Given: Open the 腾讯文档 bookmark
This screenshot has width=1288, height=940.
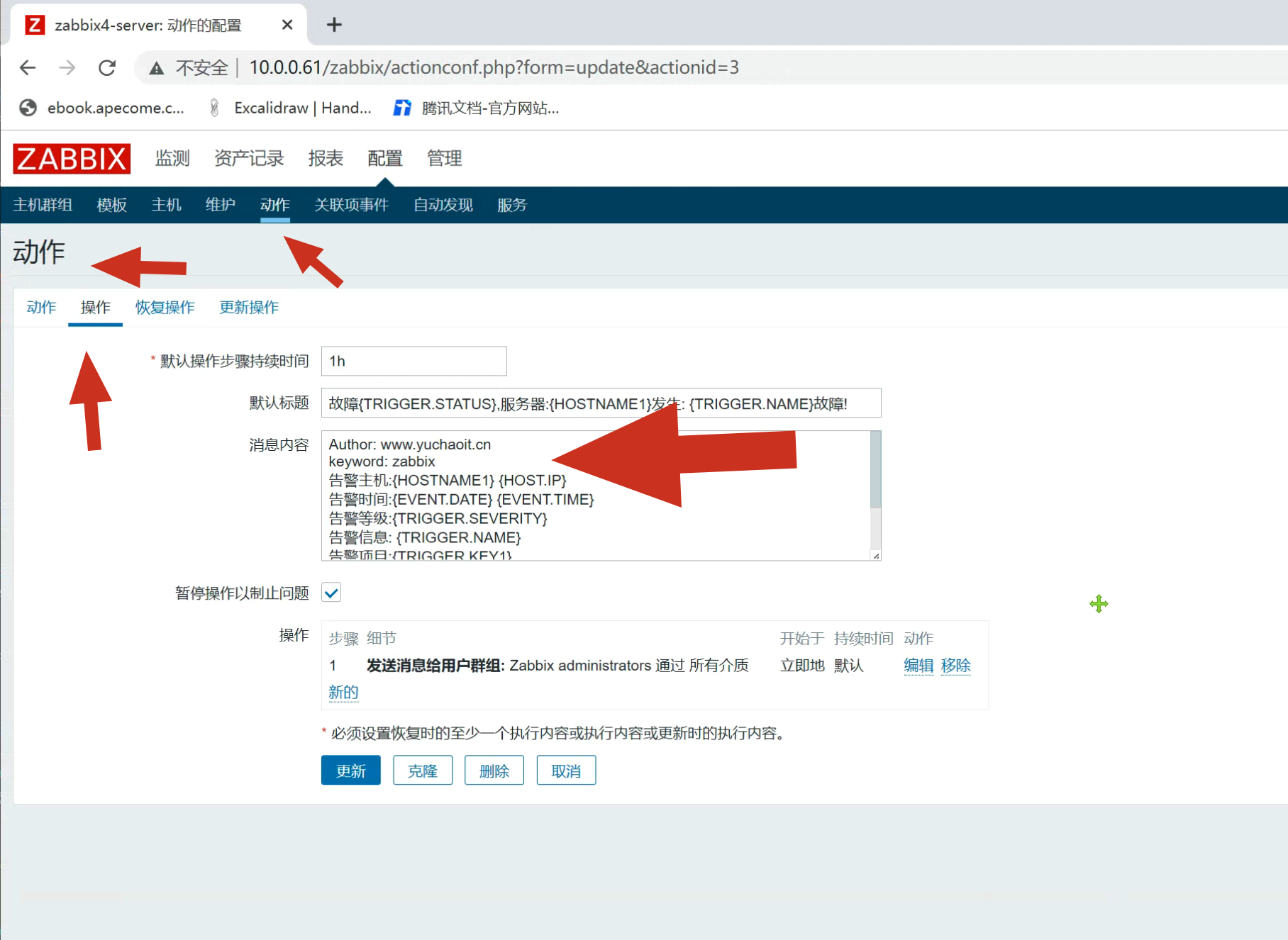Looking at the screenshot, I should 477,108.
